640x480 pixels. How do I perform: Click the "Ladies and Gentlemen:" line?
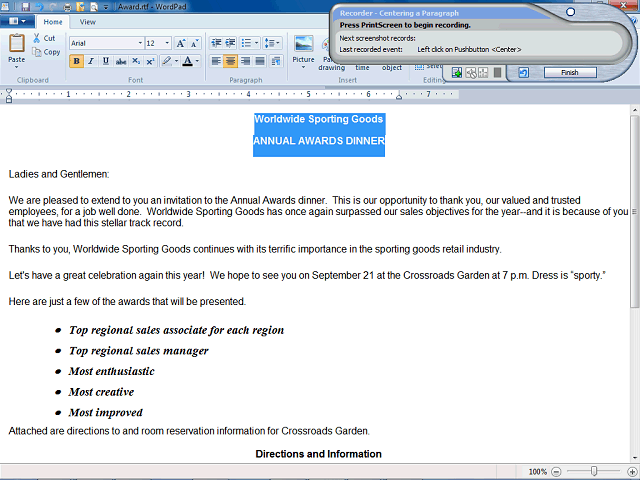click(x=59, y=174)
